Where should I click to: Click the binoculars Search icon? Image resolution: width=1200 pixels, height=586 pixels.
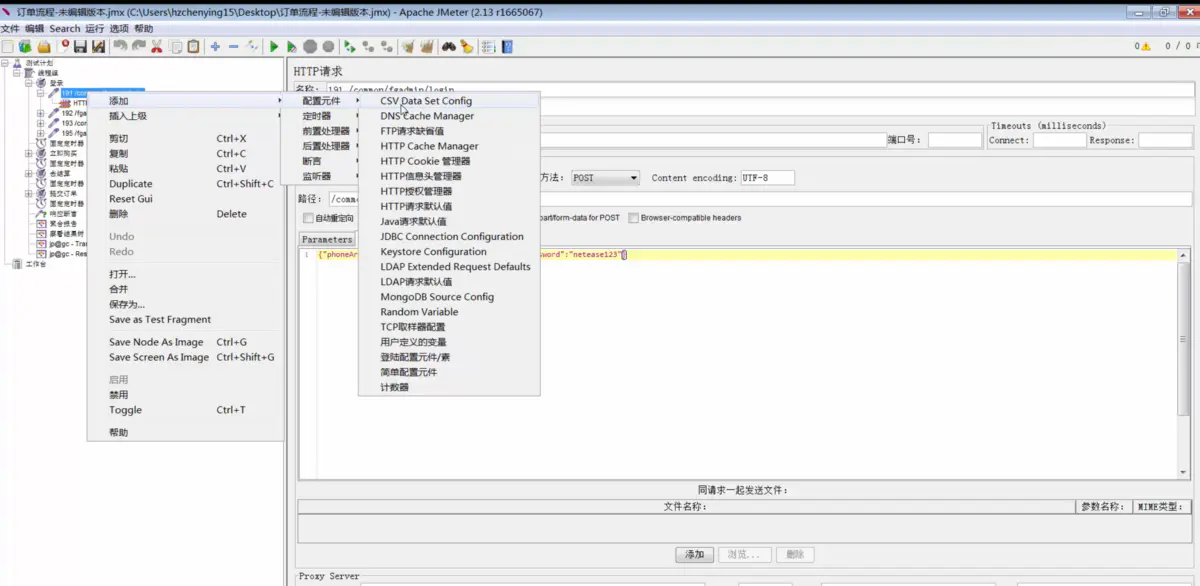449,46
